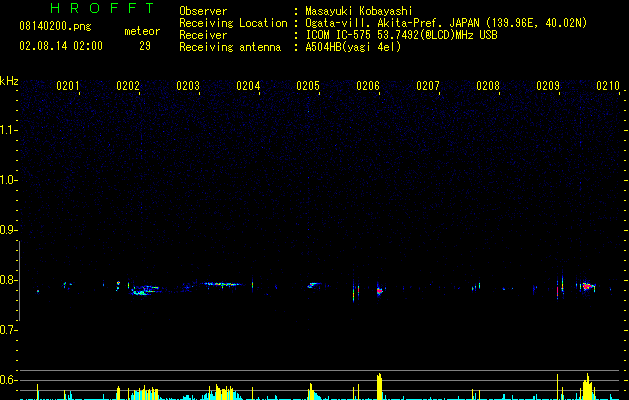Click the Receiving antenna label
Image resolution: width=629 pixels, height=400 pixels.
pos(230,47)
